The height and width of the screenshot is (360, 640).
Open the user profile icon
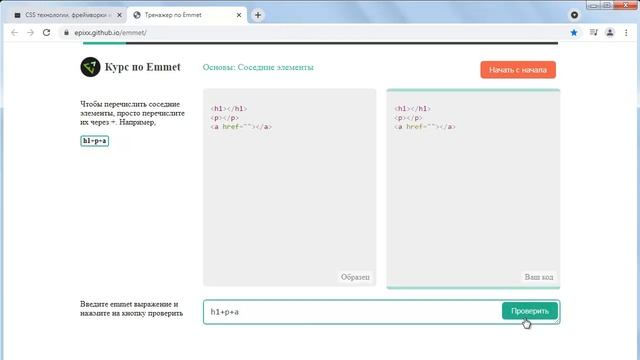(610, 33)
